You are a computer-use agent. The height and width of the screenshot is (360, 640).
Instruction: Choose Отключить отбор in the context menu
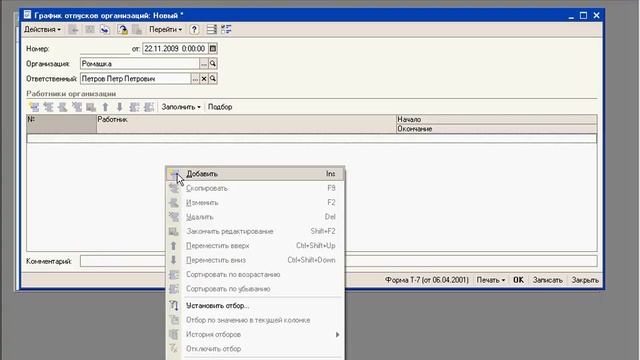255,349
